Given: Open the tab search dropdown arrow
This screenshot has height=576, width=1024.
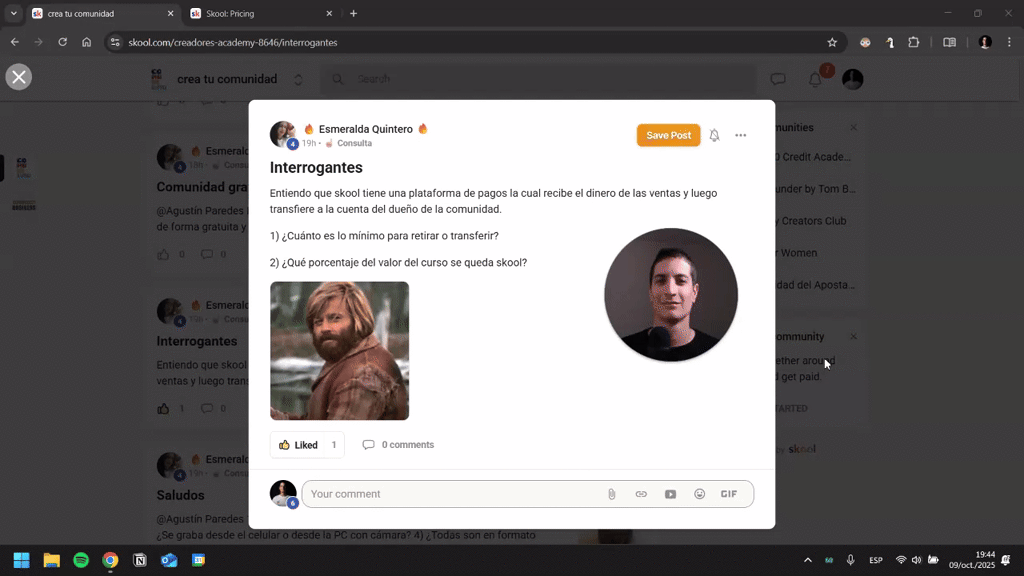Looking at the screenshot, I should 14,13.
